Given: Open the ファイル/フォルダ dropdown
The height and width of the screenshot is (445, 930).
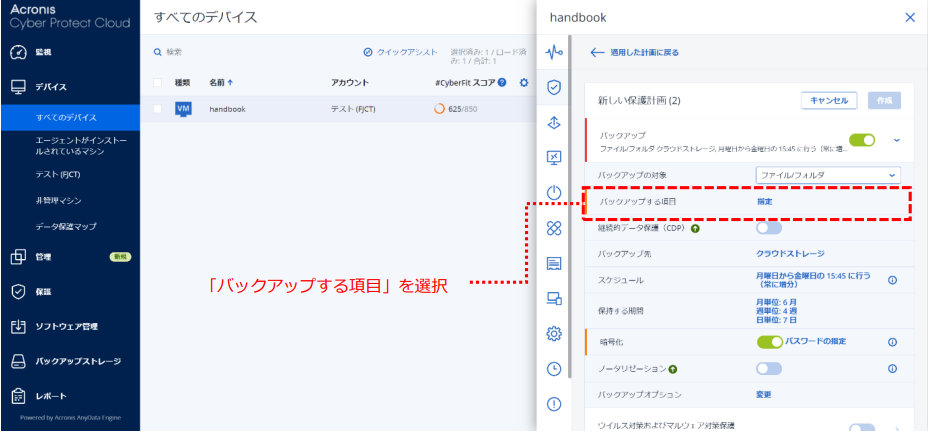Looking at the screenshot, I should (x=828, y=175).
